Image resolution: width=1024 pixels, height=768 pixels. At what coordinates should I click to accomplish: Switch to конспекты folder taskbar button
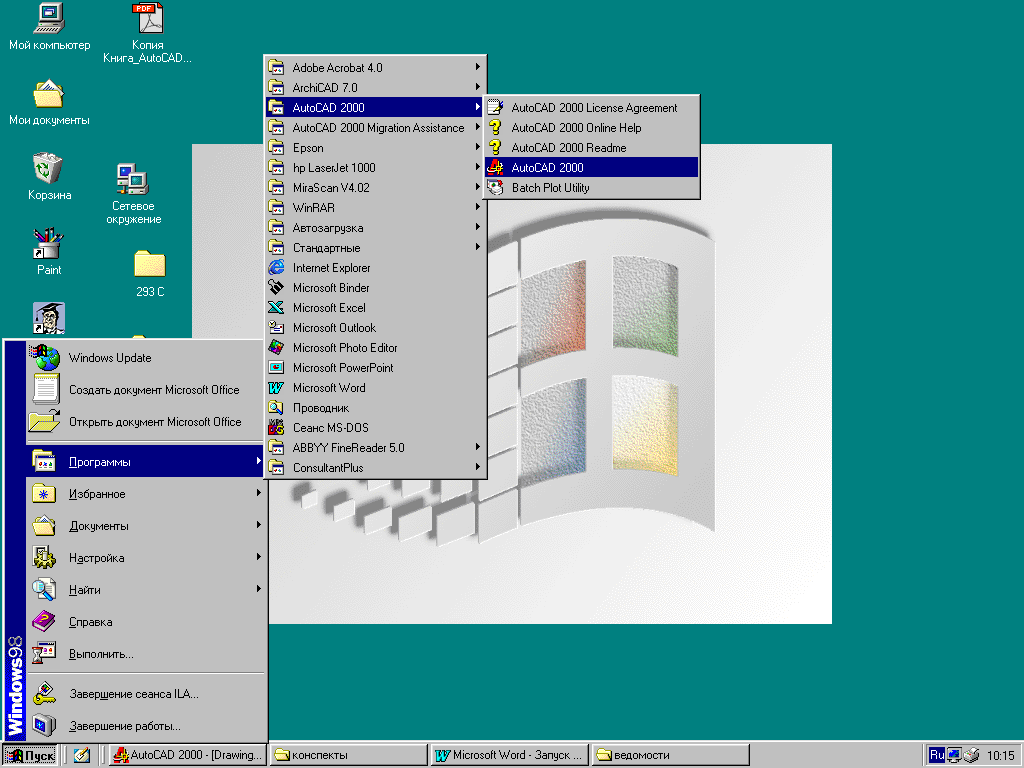click(x=349, y=755)
